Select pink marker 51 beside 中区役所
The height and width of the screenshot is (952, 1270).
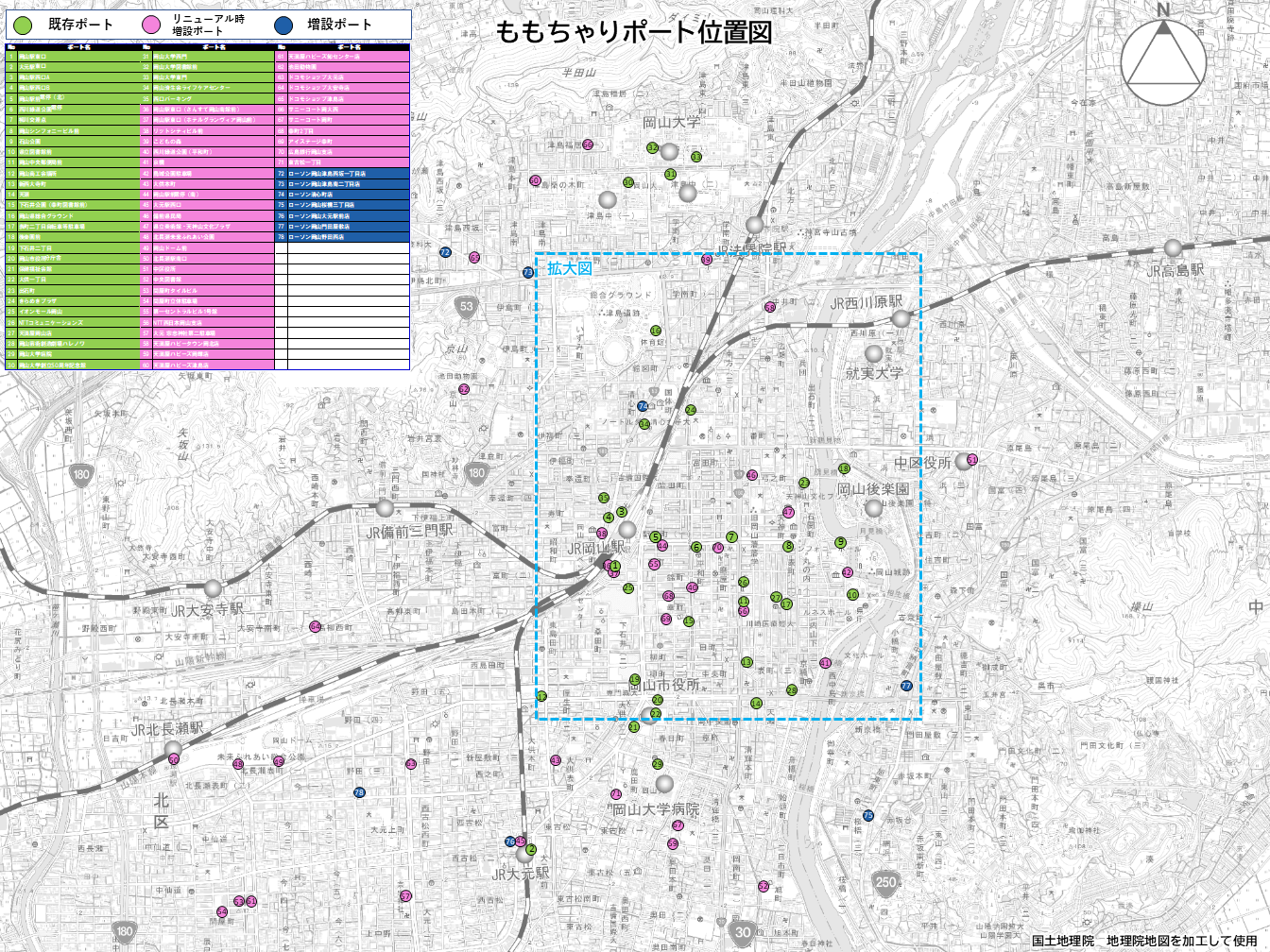point(971,459)
